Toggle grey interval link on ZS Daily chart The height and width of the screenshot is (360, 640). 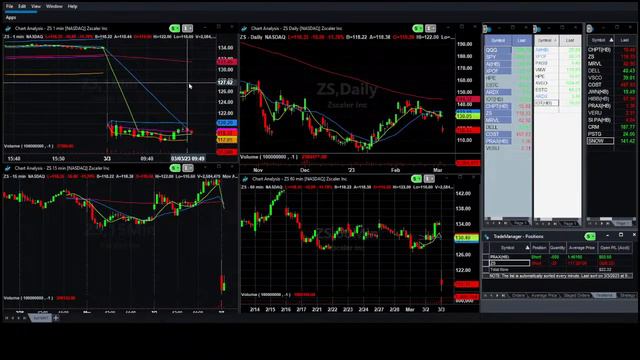pos(430,28)
